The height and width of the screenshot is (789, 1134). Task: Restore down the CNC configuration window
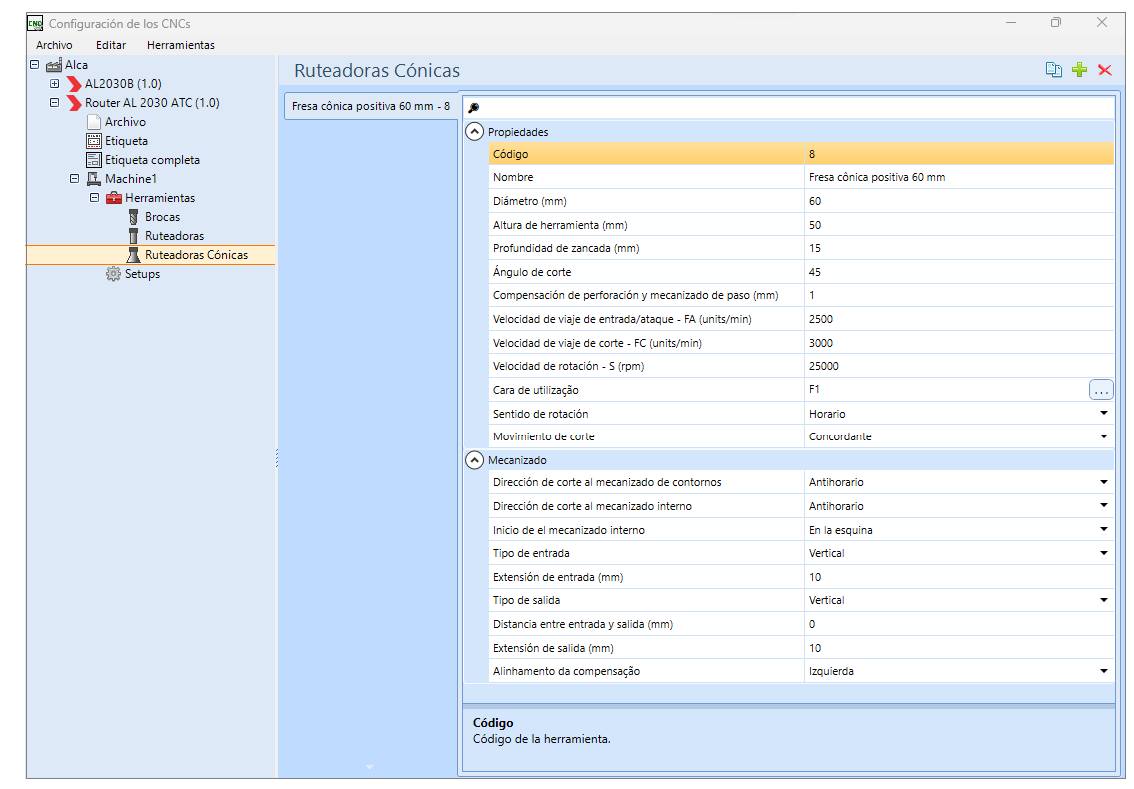(x=1056, y=22)
